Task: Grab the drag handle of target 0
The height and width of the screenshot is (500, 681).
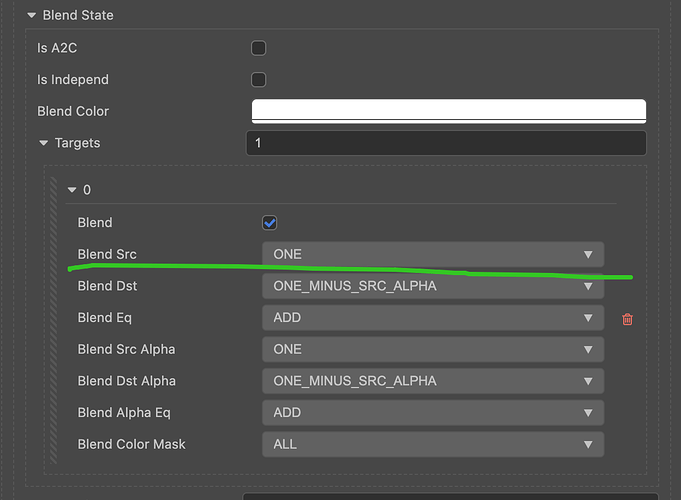Action: 54,320
